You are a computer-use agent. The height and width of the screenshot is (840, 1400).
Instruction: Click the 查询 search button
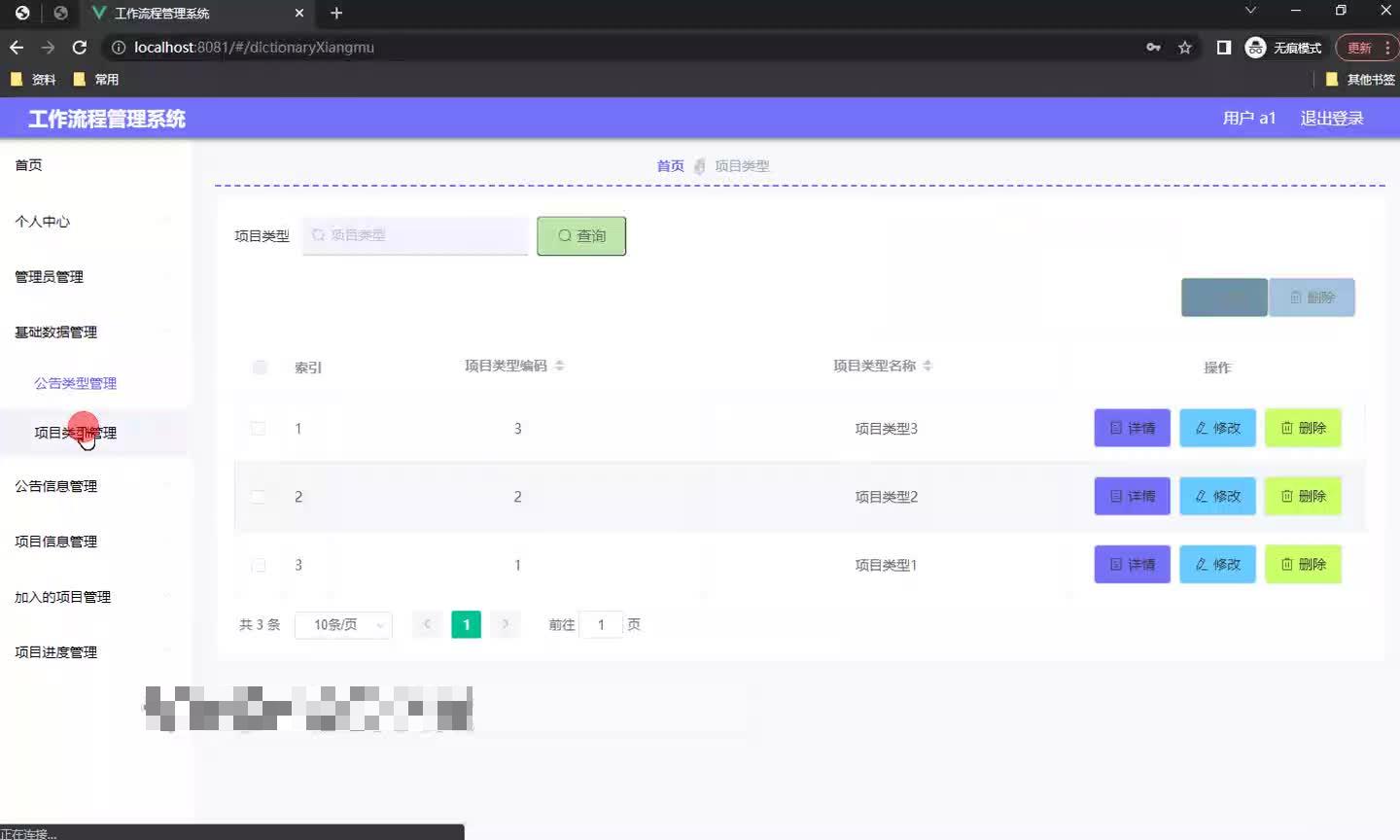pyautogui.click(x=581, y=236)
